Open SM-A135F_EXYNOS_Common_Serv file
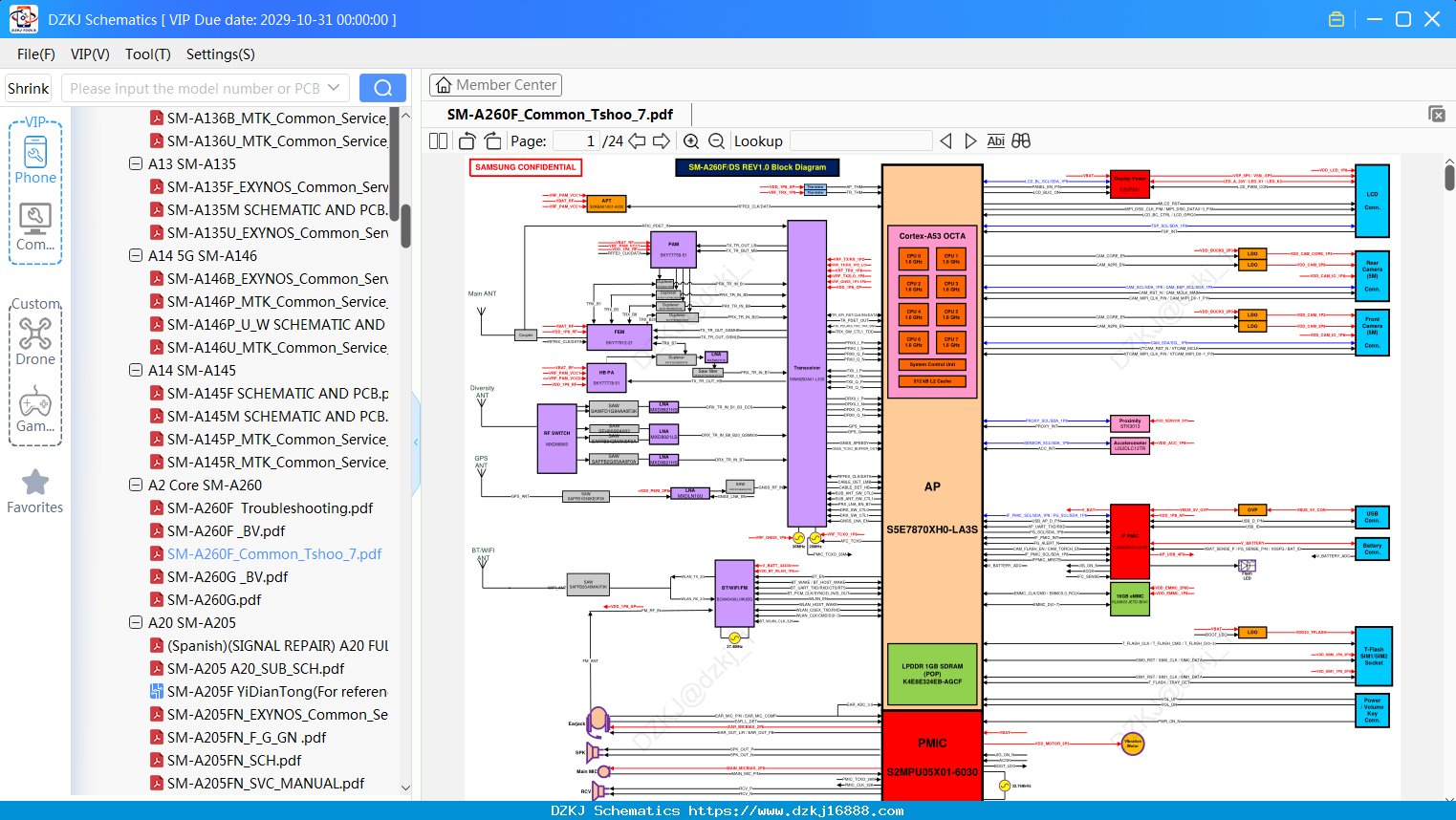The height and width of the screenshot is (820, 1456). [x=277, y=186]
